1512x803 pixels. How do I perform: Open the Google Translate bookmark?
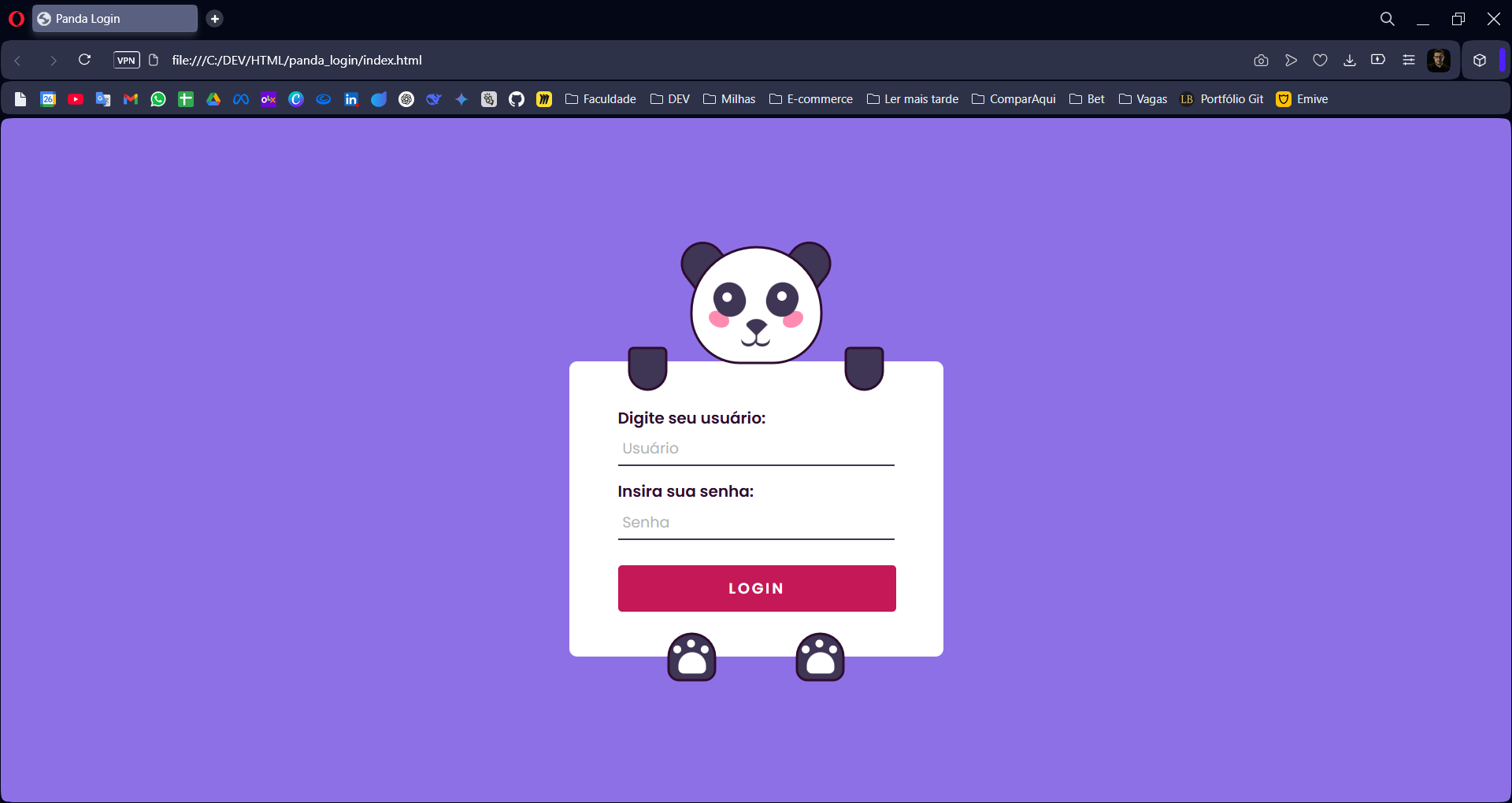[x=103, y=99]
